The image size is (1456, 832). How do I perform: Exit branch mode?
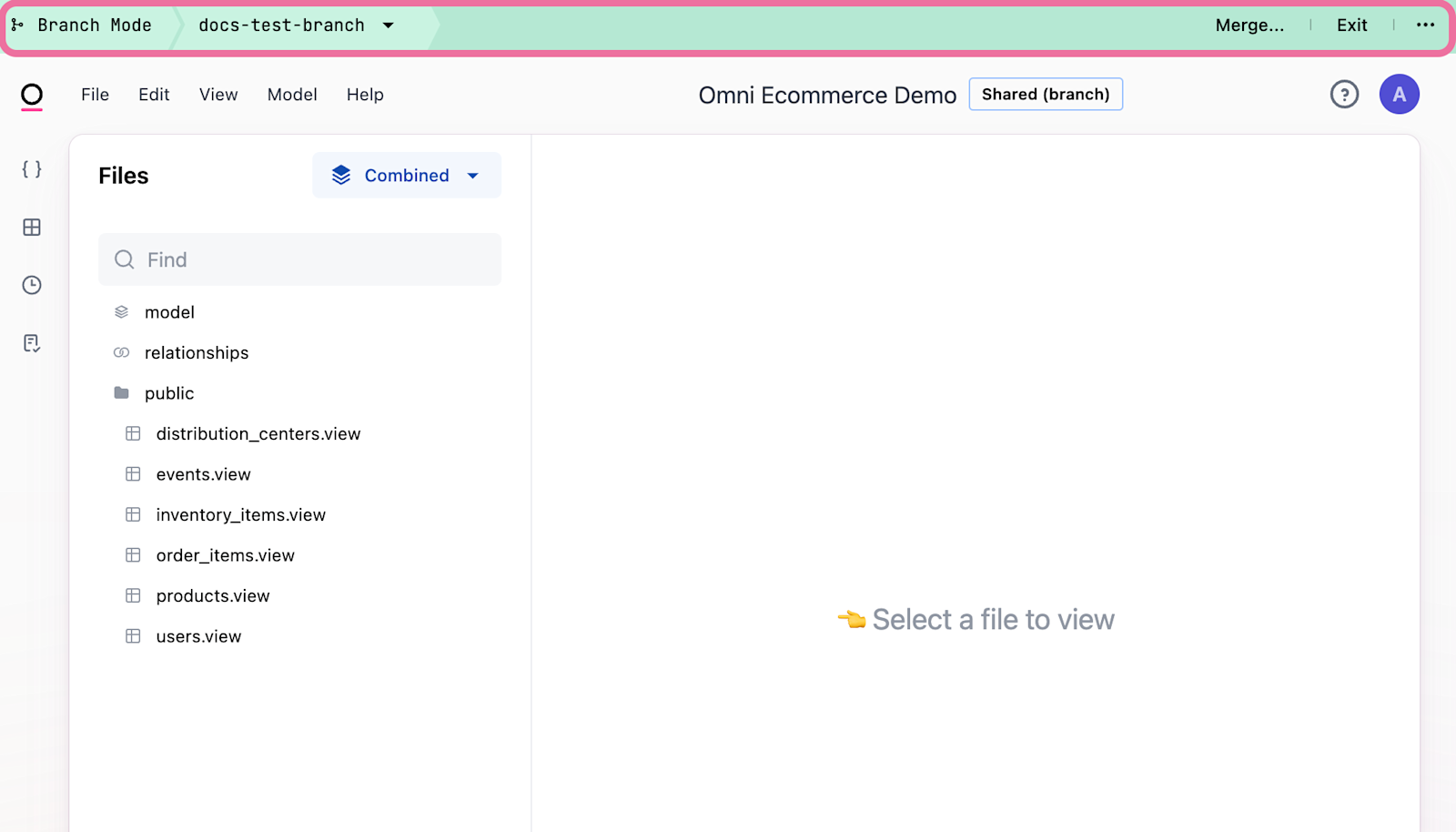(x=1351, y=25)
